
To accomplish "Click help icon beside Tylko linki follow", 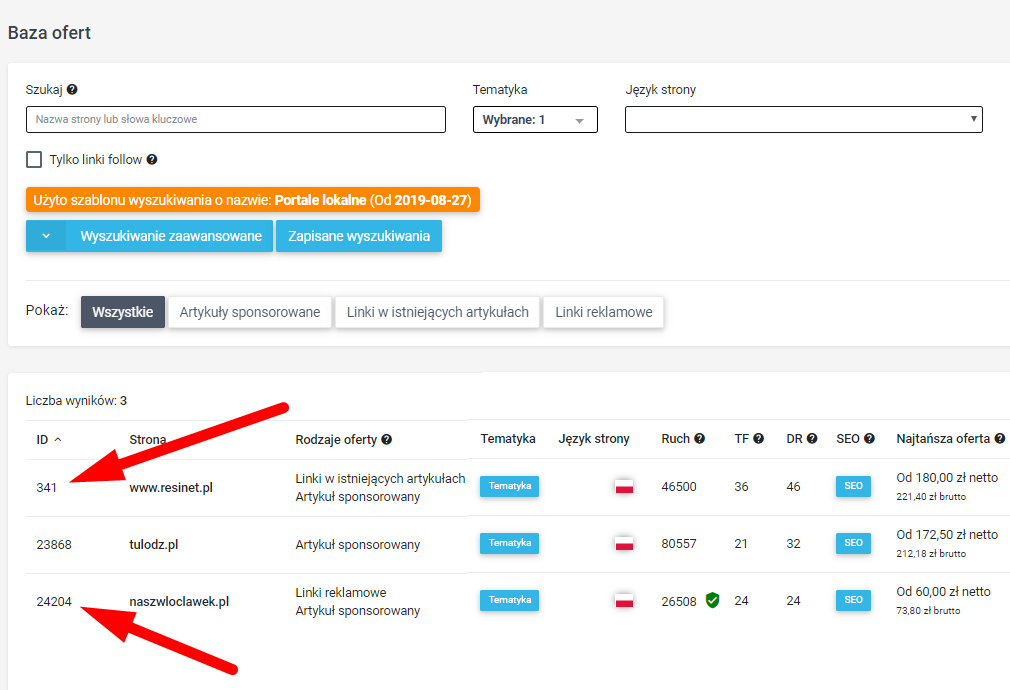I will click(x=152, y=159).
